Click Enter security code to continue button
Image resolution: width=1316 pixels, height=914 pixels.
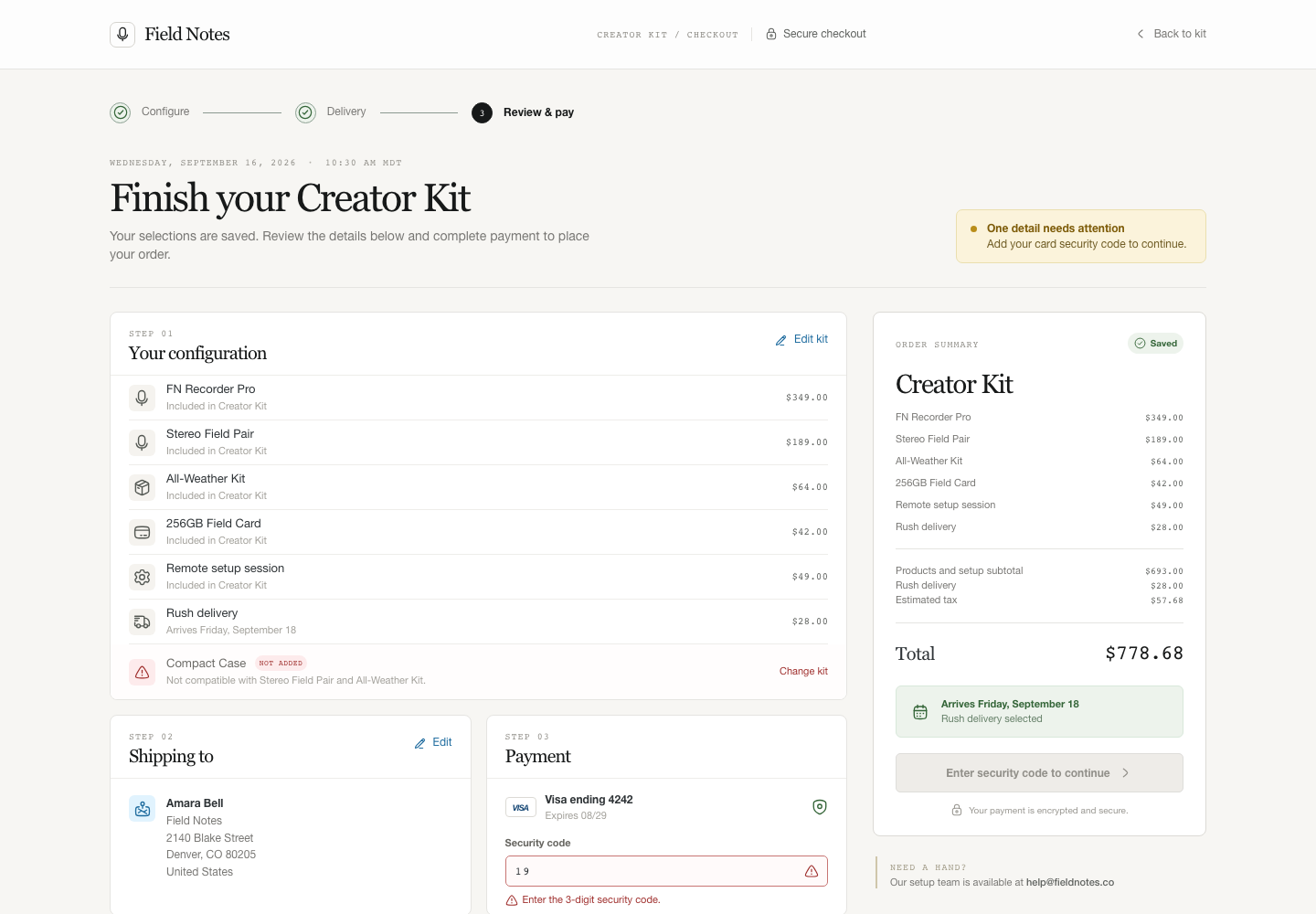coord(1039,772)
